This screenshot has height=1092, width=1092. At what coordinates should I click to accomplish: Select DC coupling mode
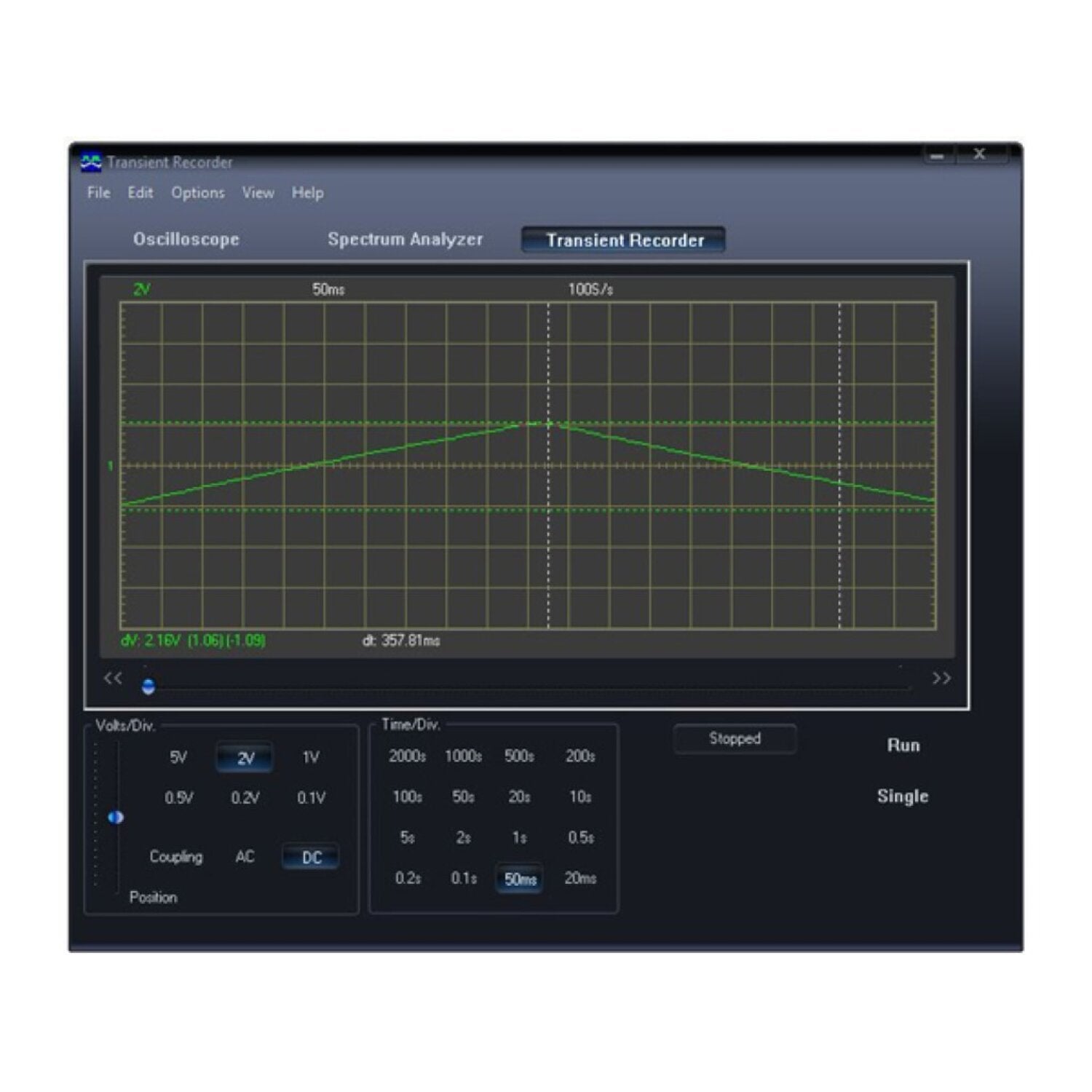311,858
